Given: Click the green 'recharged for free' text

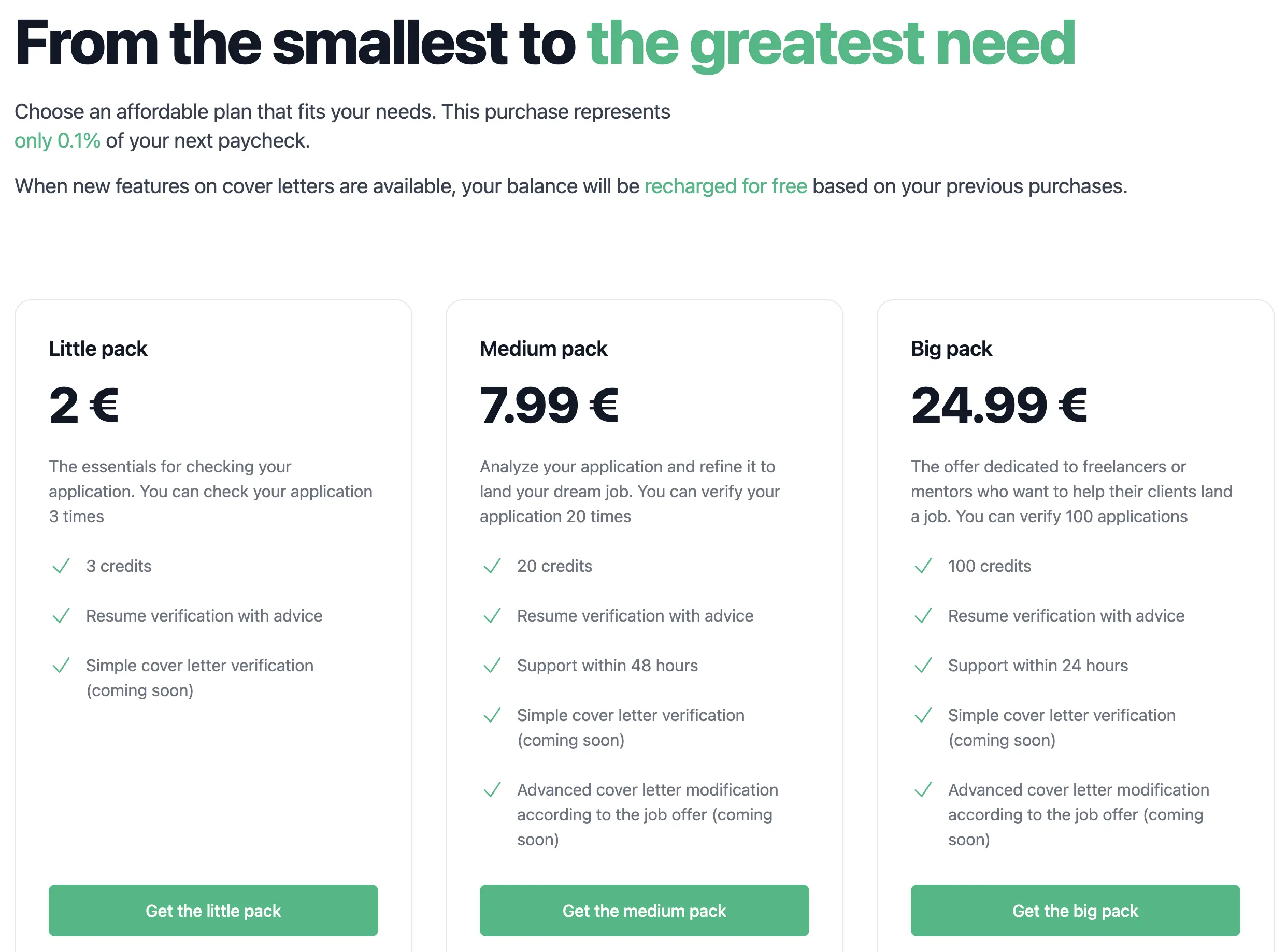Looking at the screenshot, I should click(725, 186).
